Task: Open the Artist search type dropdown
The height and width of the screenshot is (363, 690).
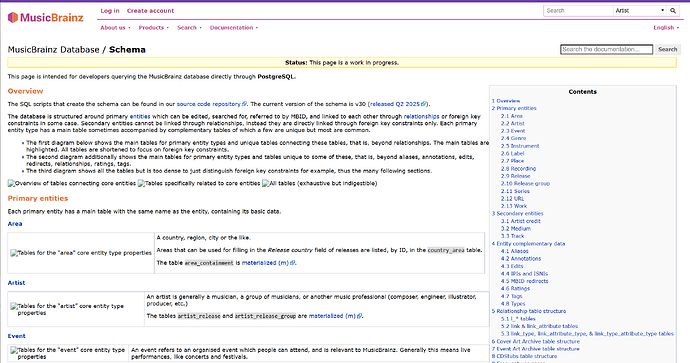Action: click(640, 11)
